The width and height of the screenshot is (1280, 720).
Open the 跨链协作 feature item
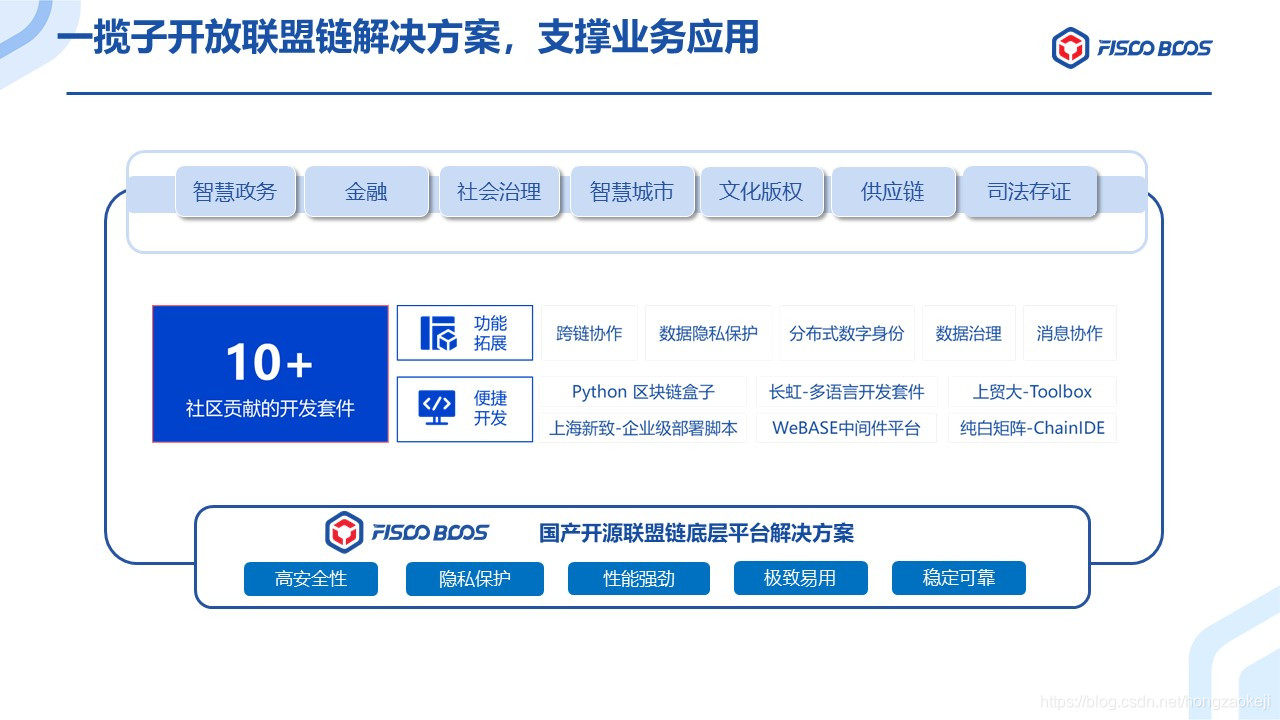(x=590, y=333)
